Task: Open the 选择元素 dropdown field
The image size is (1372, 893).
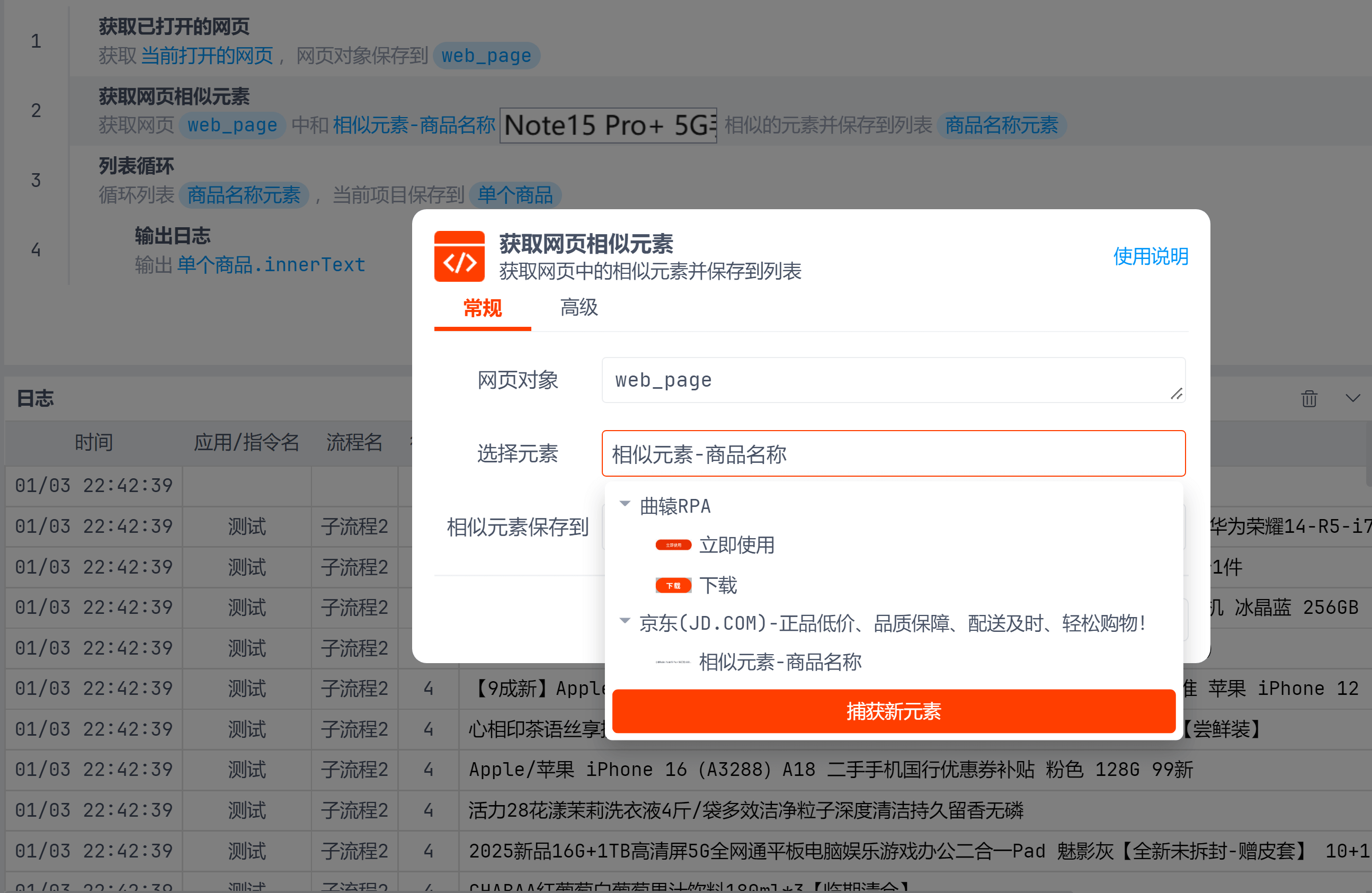Action: point(893,454)
